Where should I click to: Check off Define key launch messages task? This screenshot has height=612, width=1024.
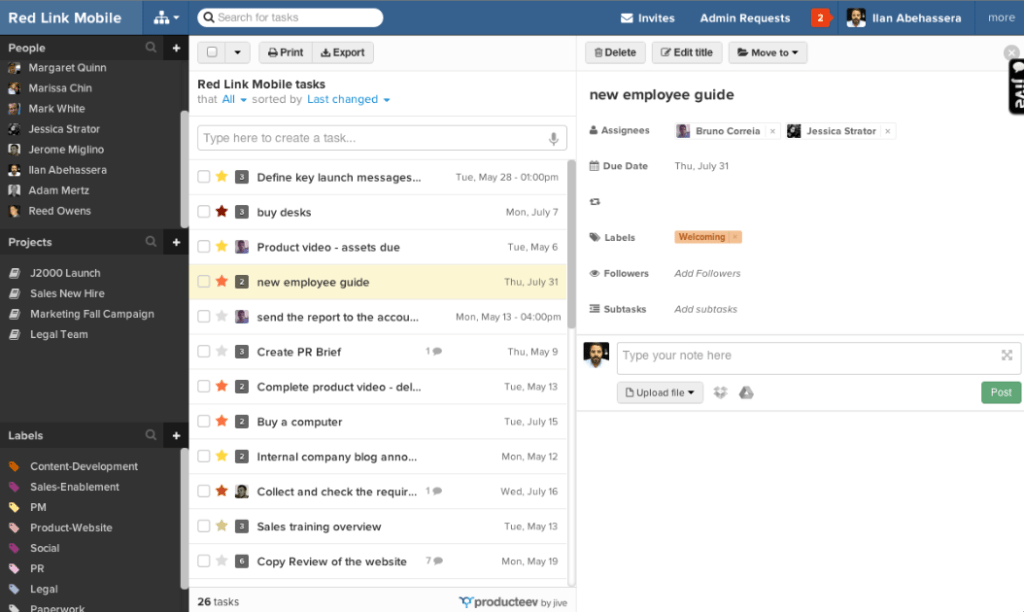point(204,177)
